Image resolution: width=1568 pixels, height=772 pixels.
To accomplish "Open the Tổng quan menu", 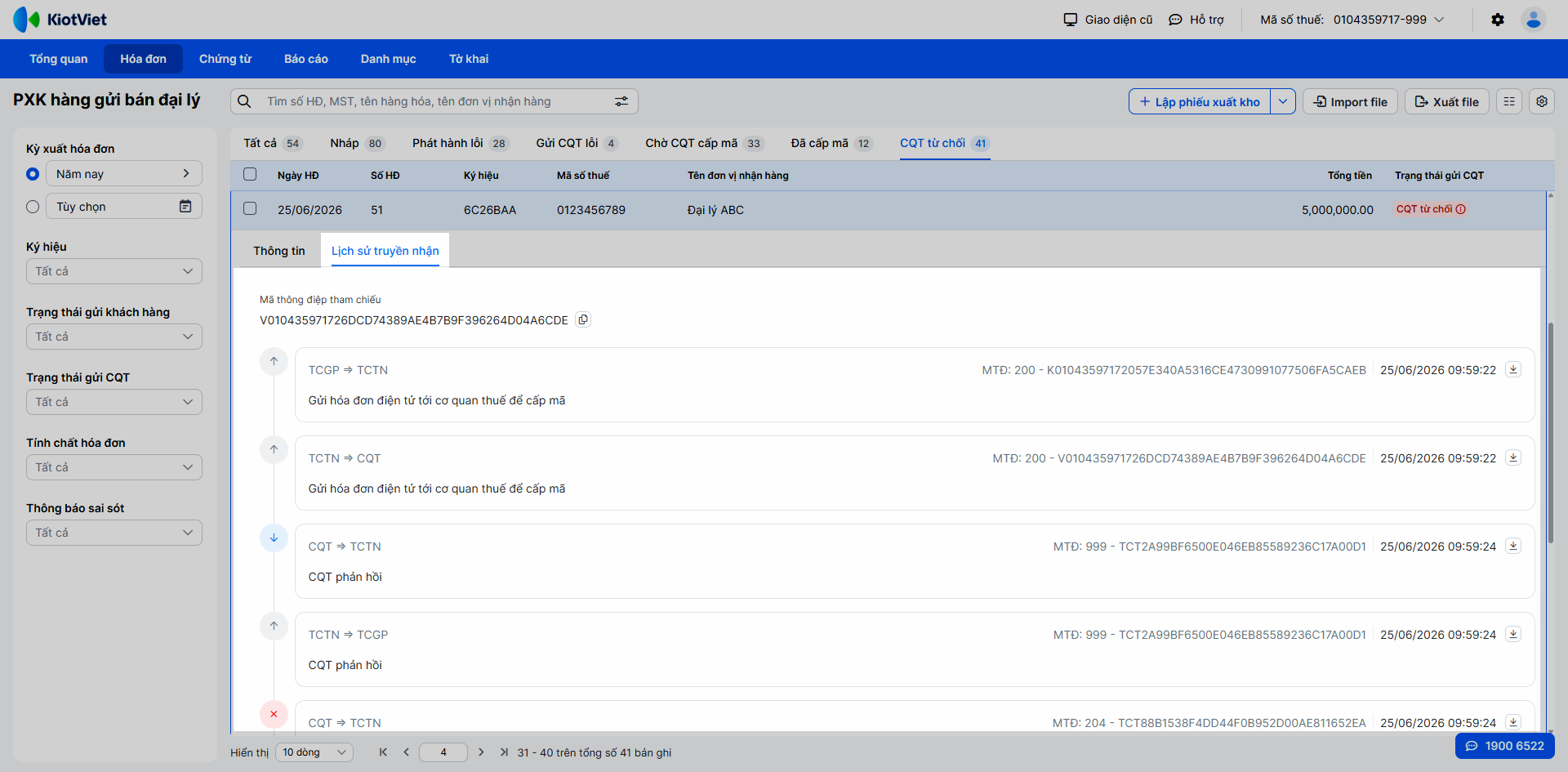I will tap(59, 59).
